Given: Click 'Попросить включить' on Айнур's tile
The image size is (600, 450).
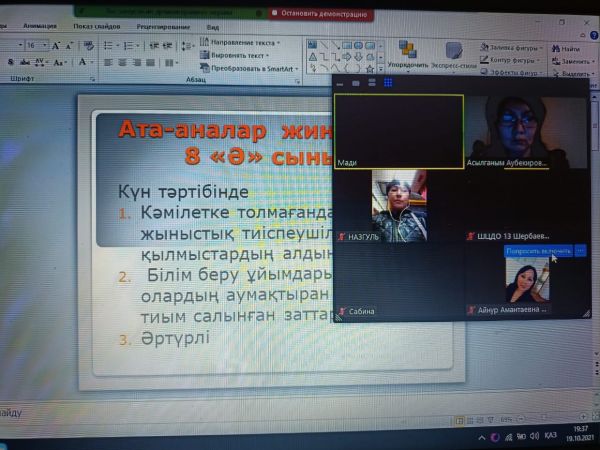Looking at the screenshot, I should click(539, 251).
